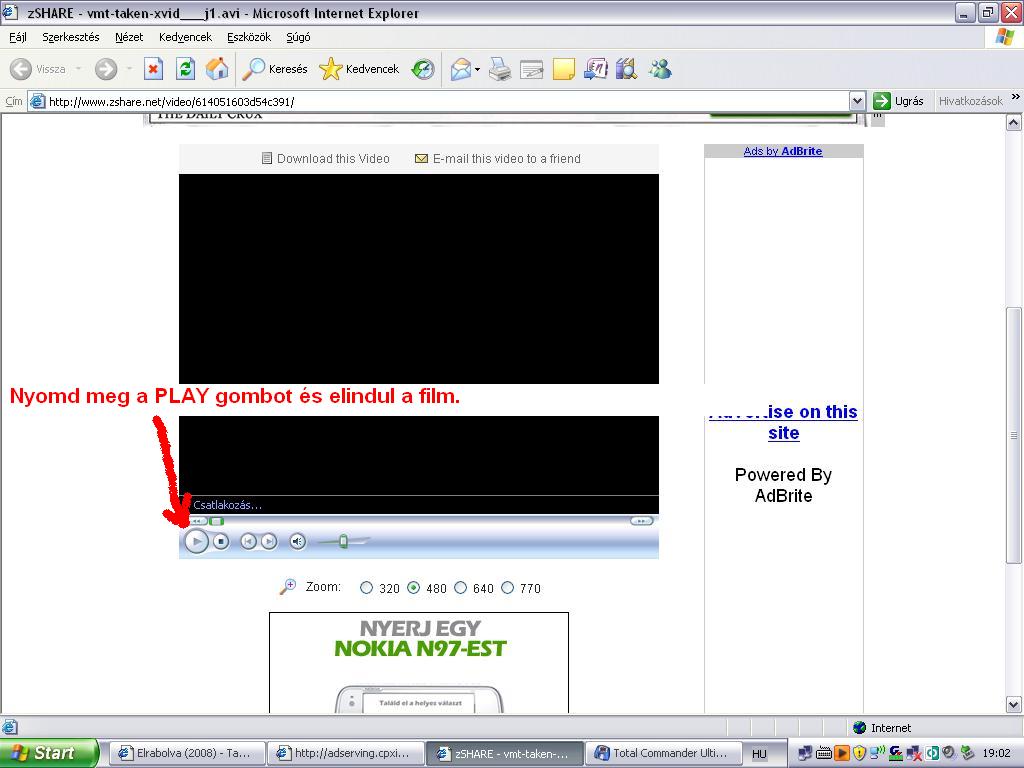The height and width of the screenshot is (768, 1024).
Task: Select the 770 zoom radio option
Action: [507, 588]
